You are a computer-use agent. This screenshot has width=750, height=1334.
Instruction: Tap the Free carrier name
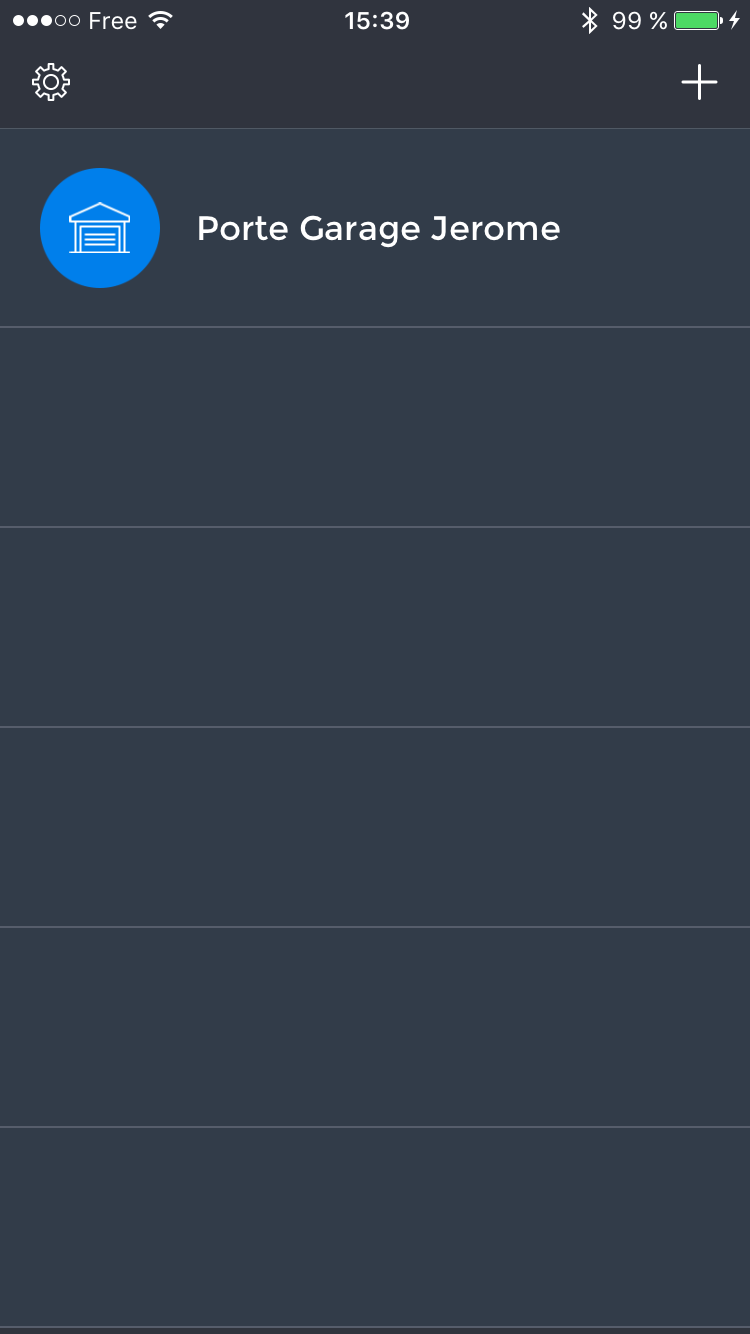point(112,21)
